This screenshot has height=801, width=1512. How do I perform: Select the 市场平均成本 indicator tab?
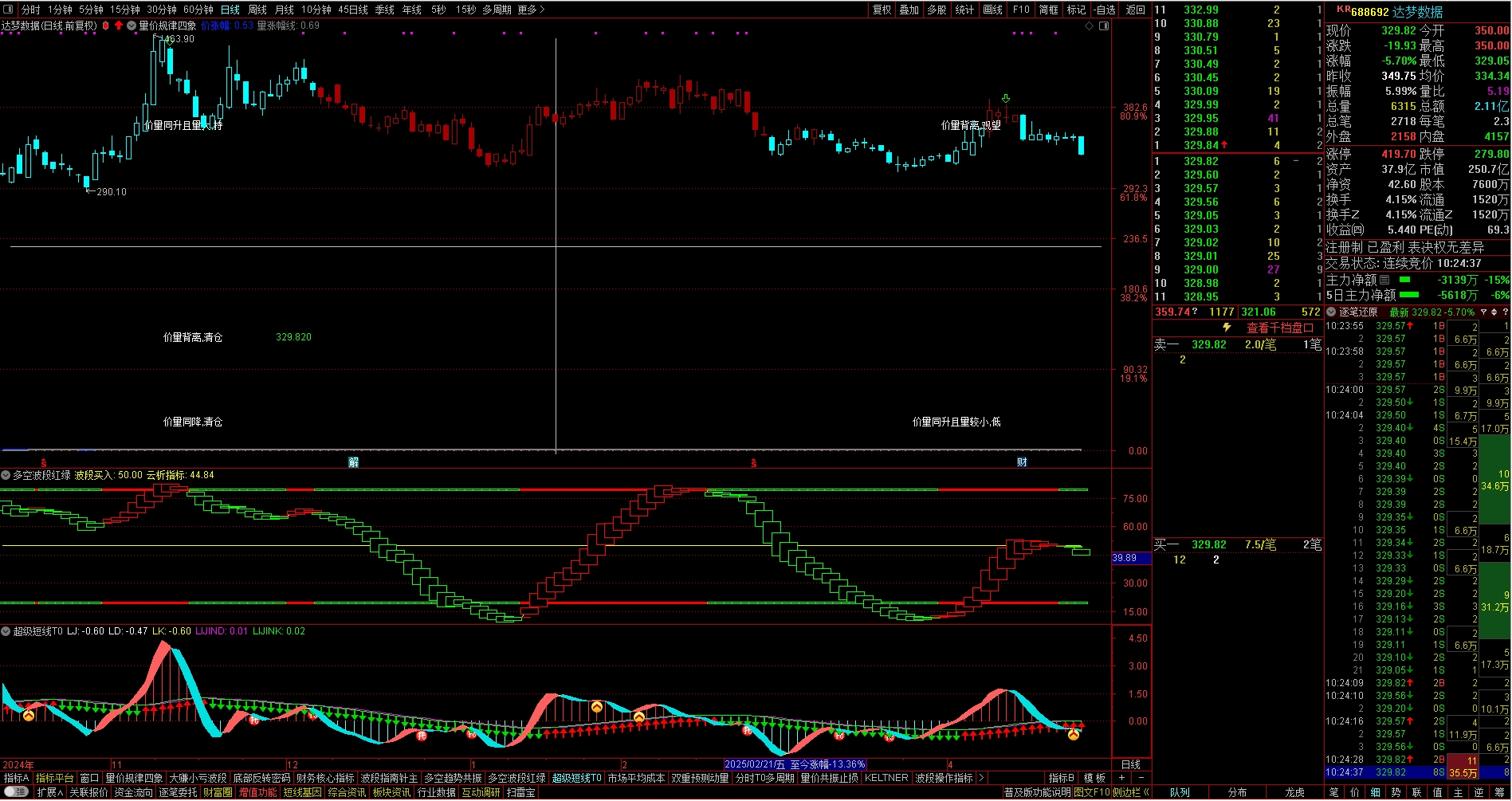636,778
